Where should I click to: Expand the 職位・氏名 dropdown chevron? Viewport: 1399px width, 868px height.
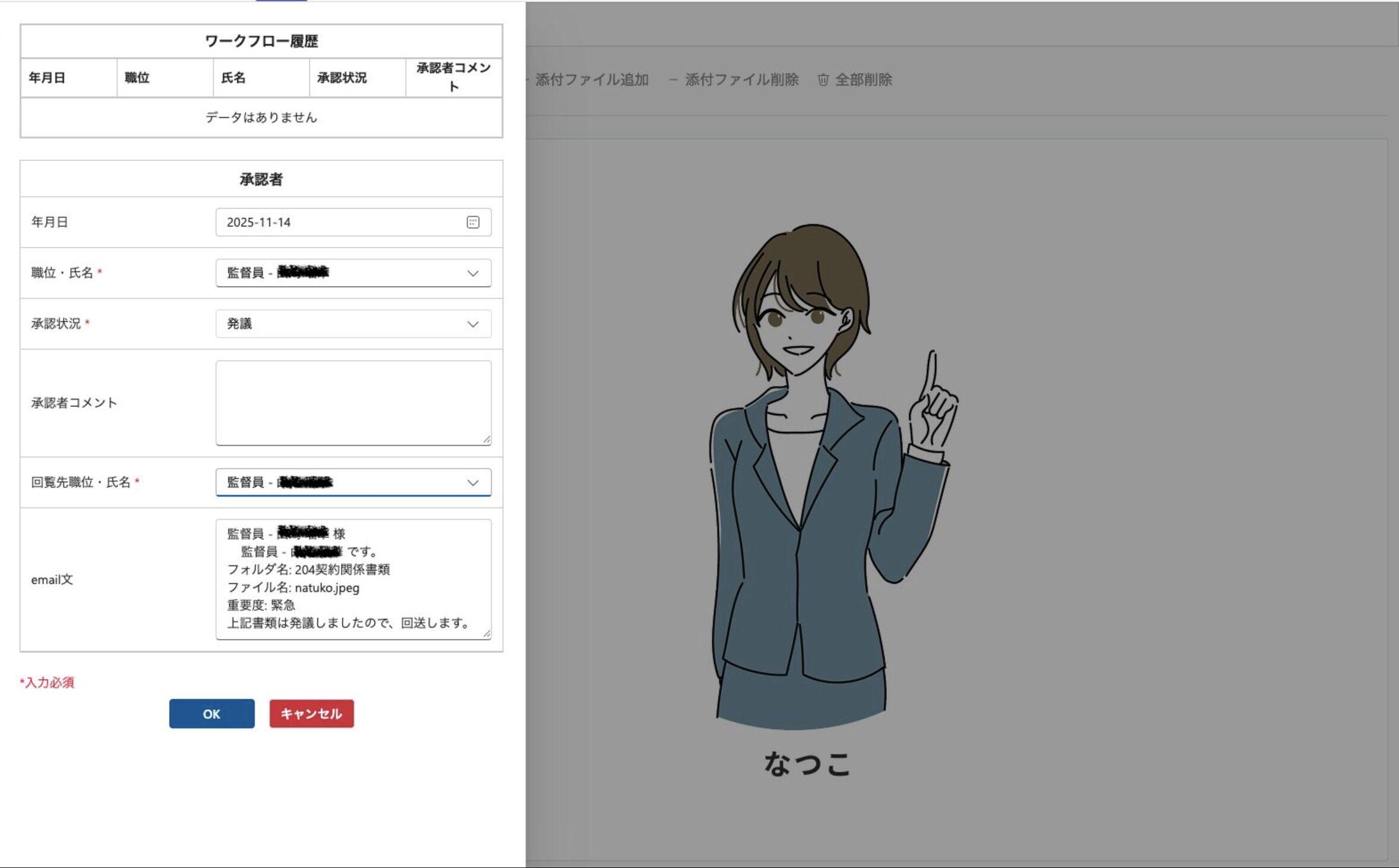coord(472,273)
